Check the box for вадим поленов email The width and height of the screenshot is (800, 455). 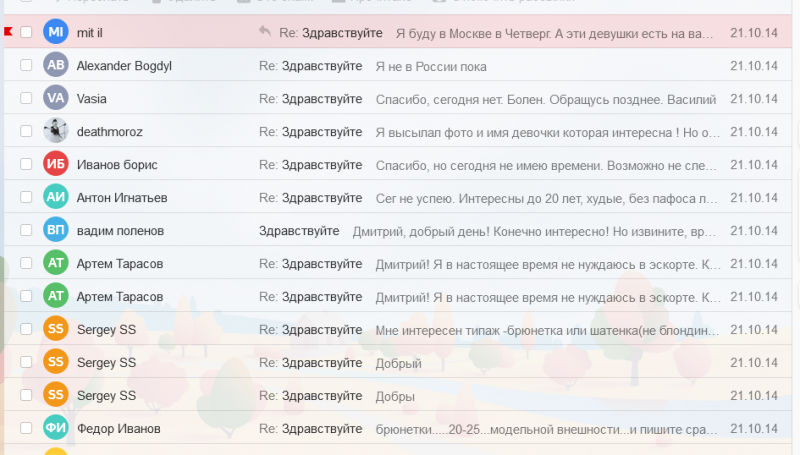[26, 230]
